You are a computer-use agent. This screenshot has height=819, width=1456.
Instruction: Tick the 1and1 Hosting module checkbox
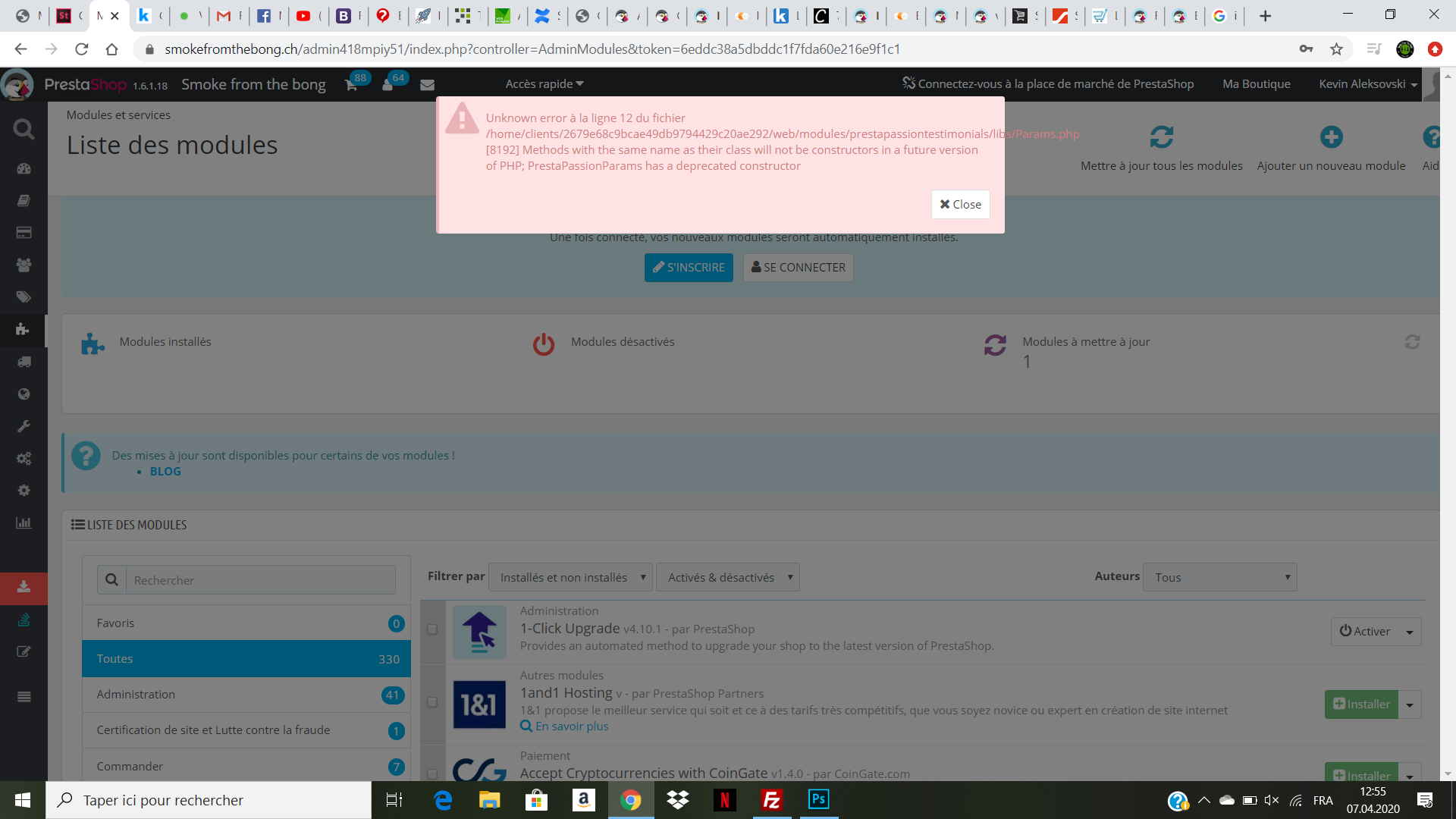point(432,702)
